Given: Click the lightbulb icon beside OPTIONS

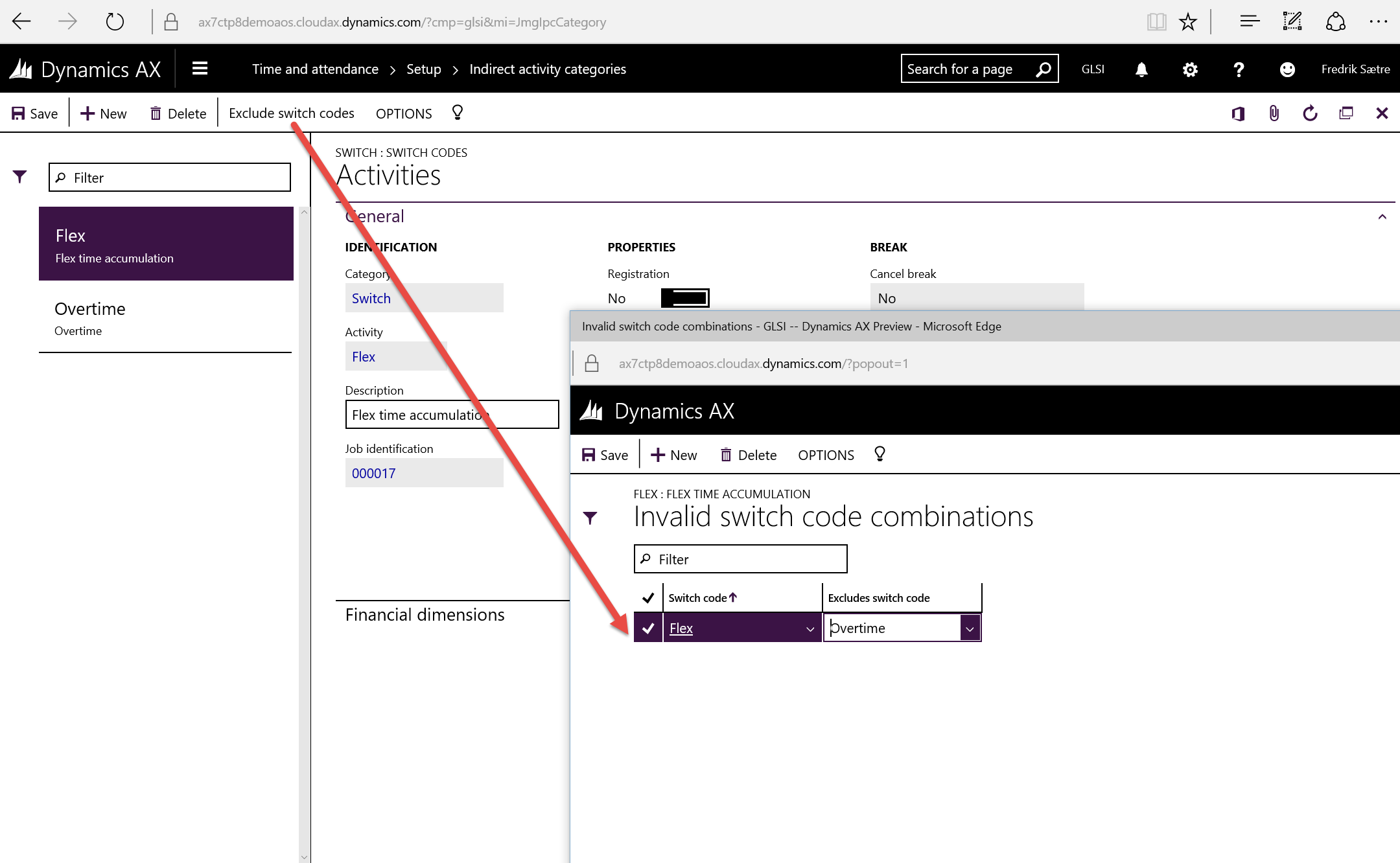Looking at the screenshot, I should pyautogui.click(x=458, y=113).
